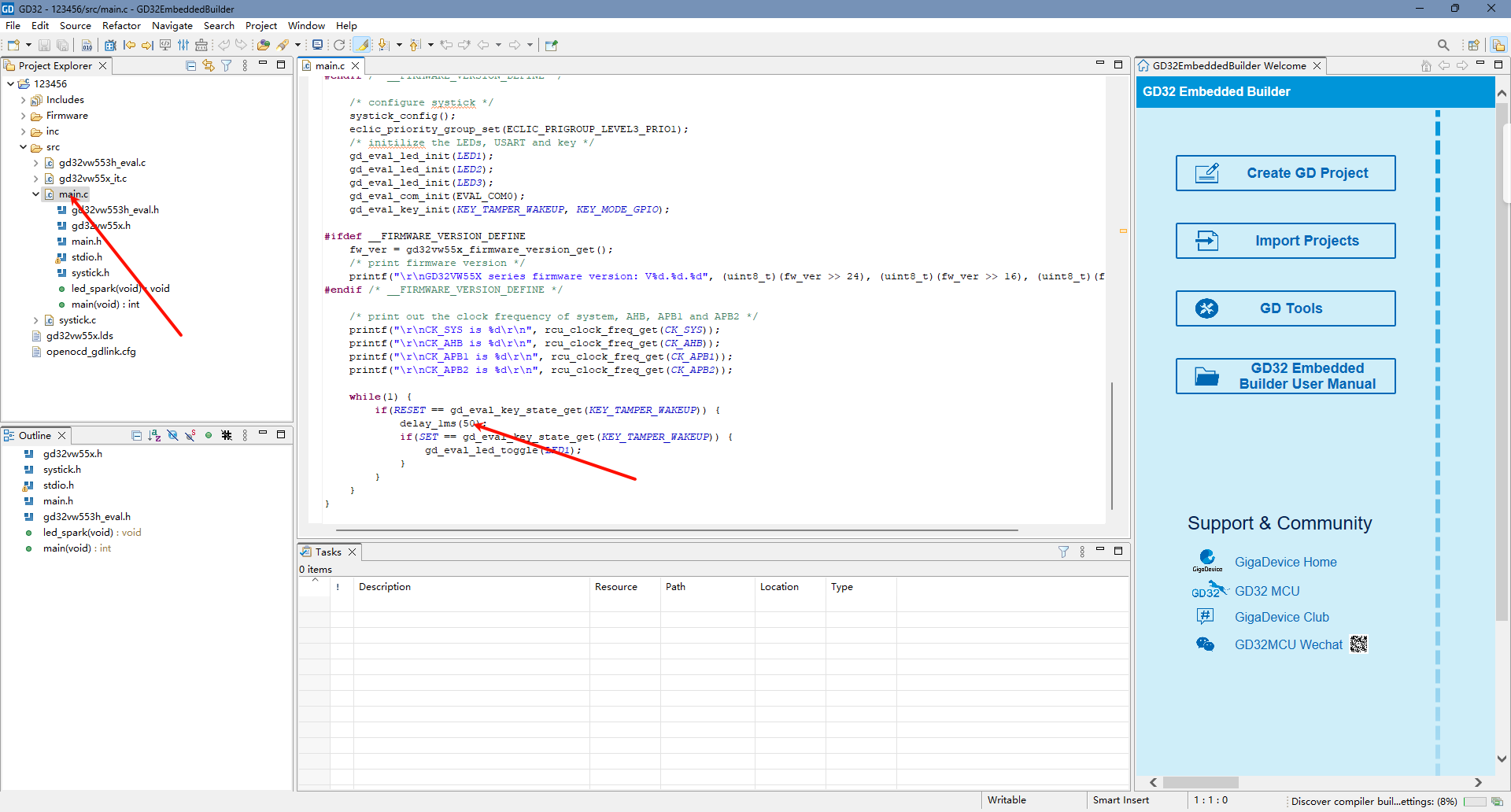This screenshot has width=1511, height=812.
Task: Select openocd_gdlink.cfg in Project Explorer
Action: pyautogui.click(x=91, y=352)
